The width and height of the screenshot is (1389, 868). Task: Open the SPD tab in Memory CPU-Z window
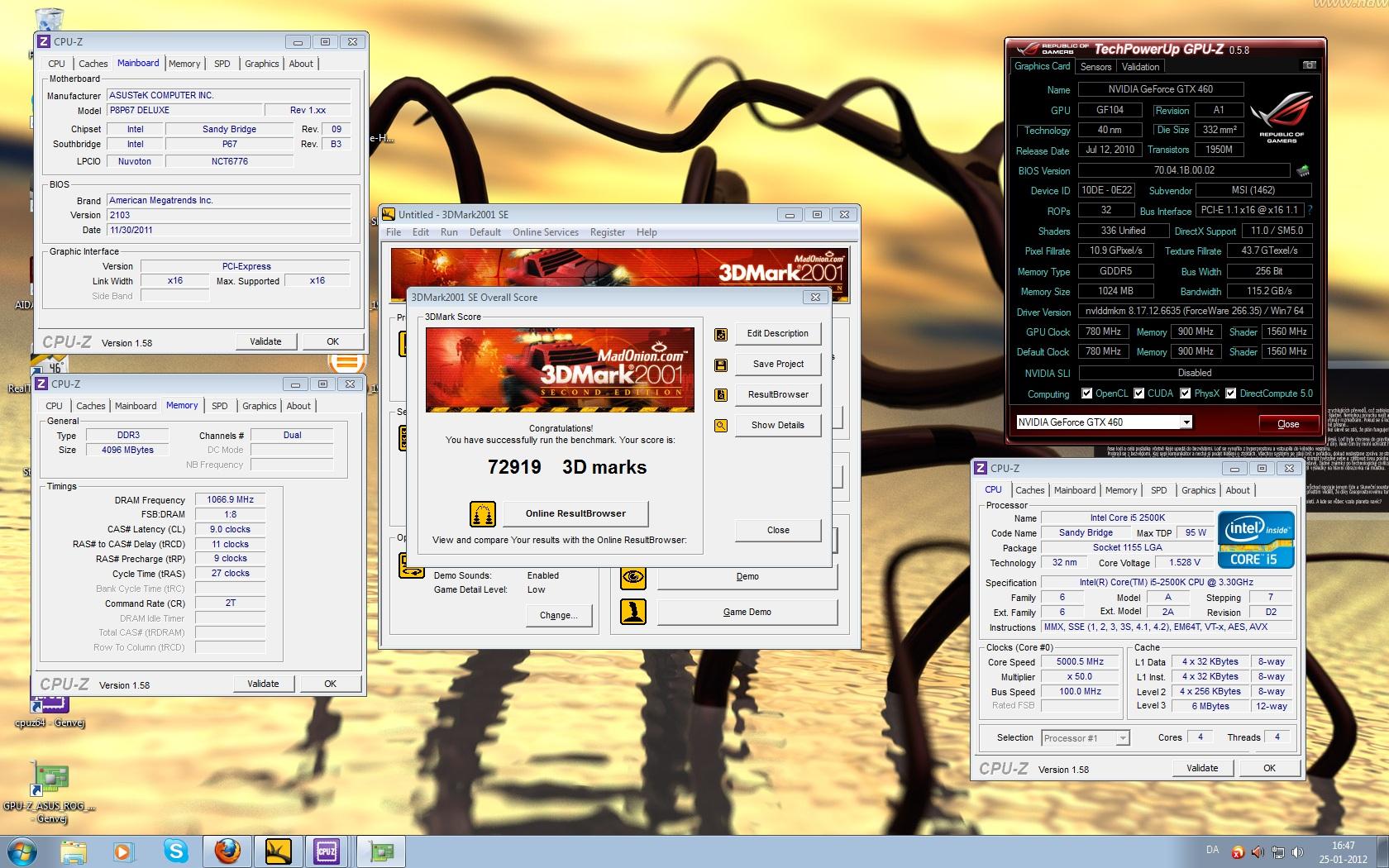pos(219,406)
